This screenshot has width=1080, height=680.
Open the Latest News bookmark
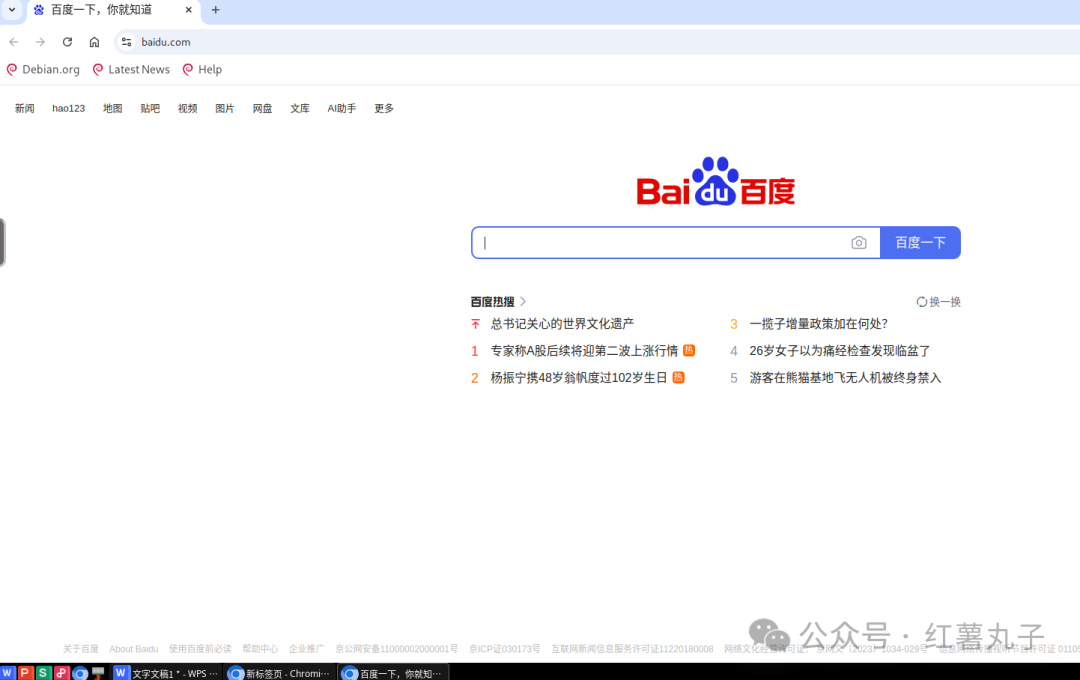(132, 70)
